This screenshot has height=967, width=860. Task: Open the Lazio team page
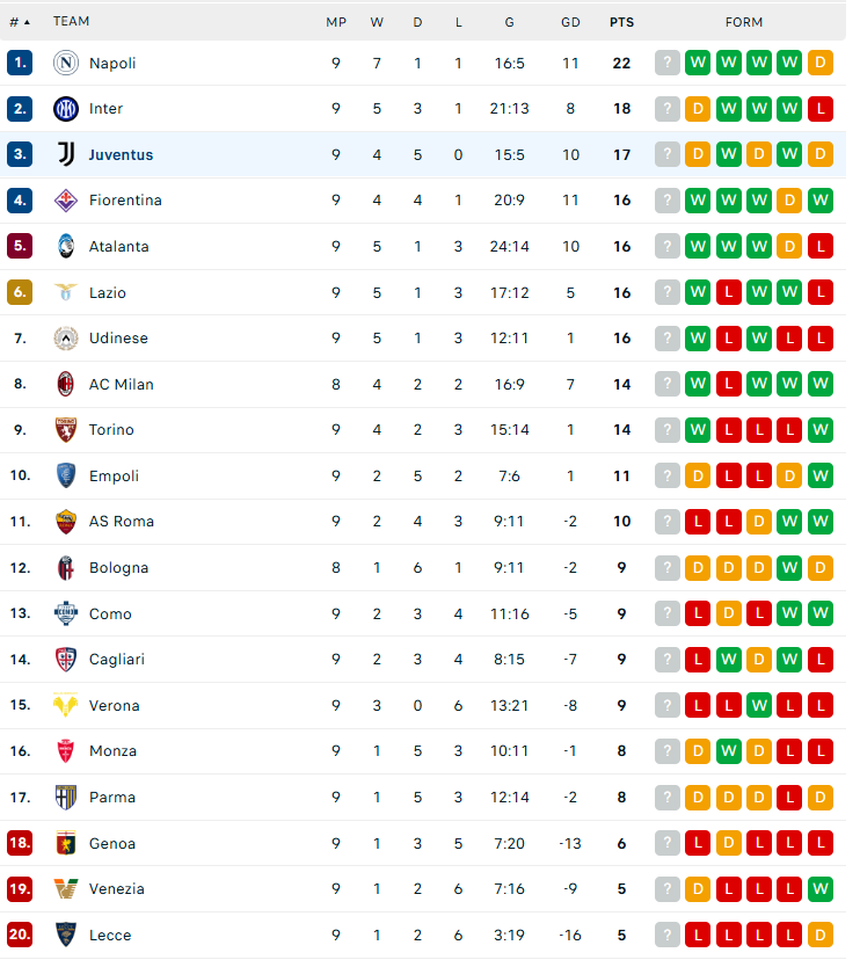pos(107,292)
